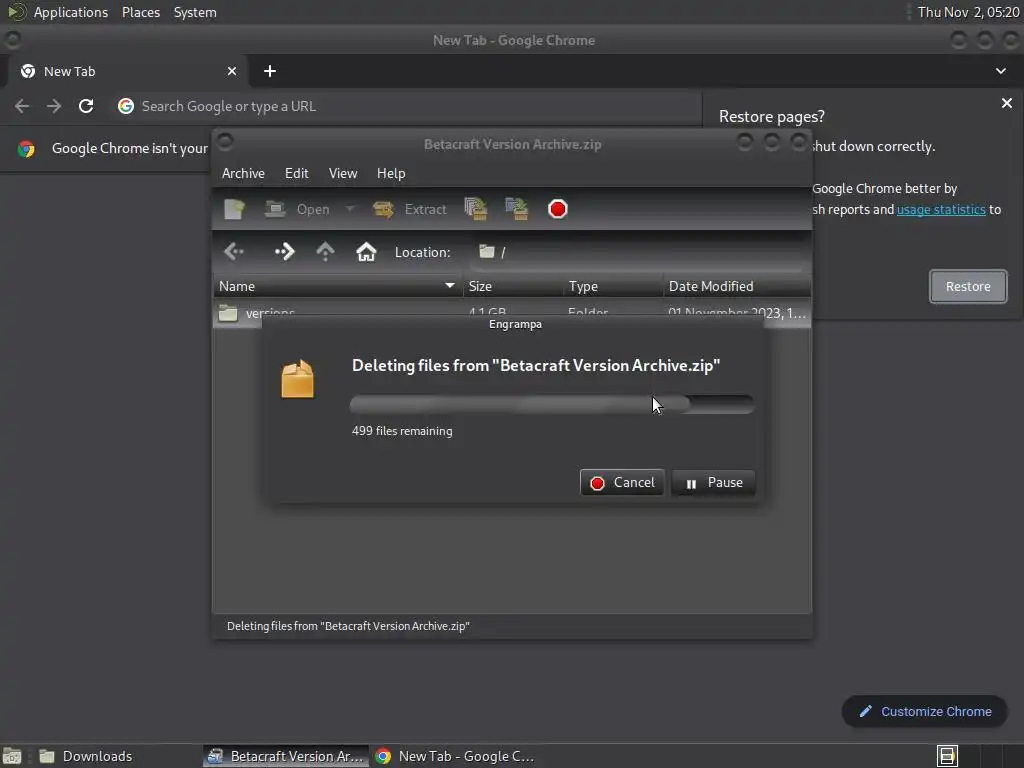
Task: Open the Help menu in Engrampa
Action: click(391, 173)
